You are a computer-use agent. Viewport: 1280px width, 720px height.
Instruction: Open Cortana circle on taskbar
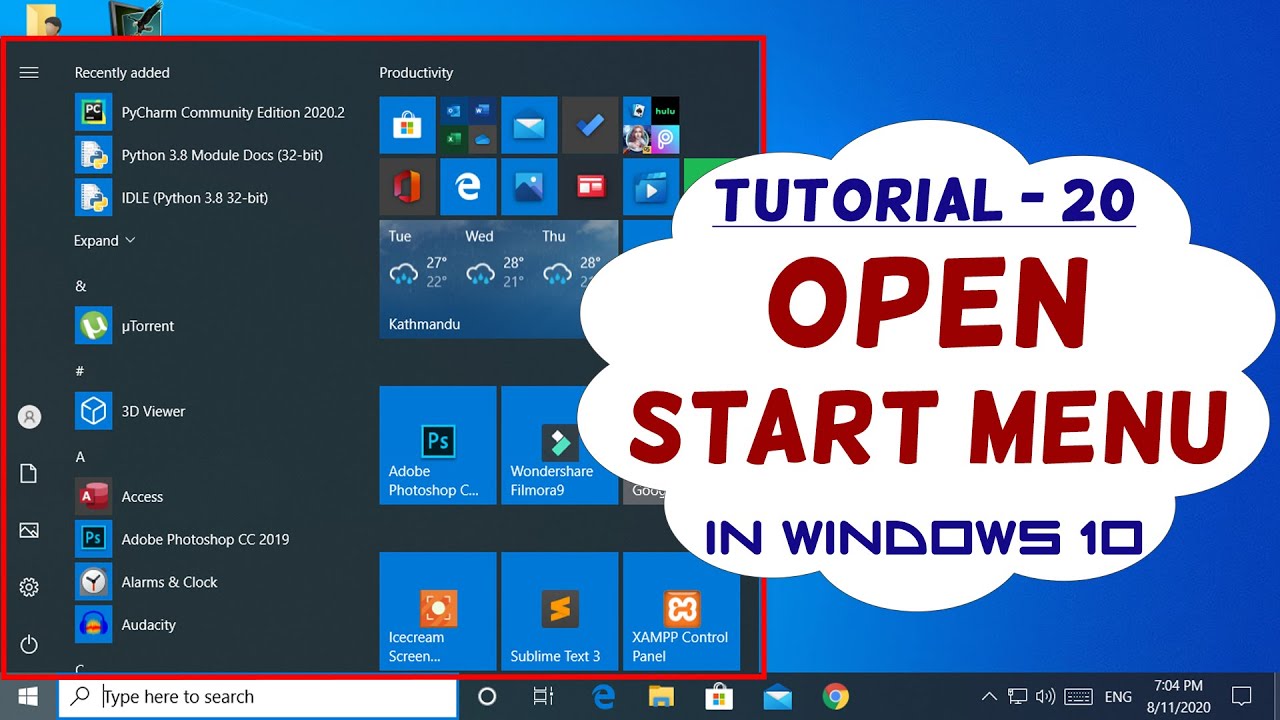click(x=487, y=696)
